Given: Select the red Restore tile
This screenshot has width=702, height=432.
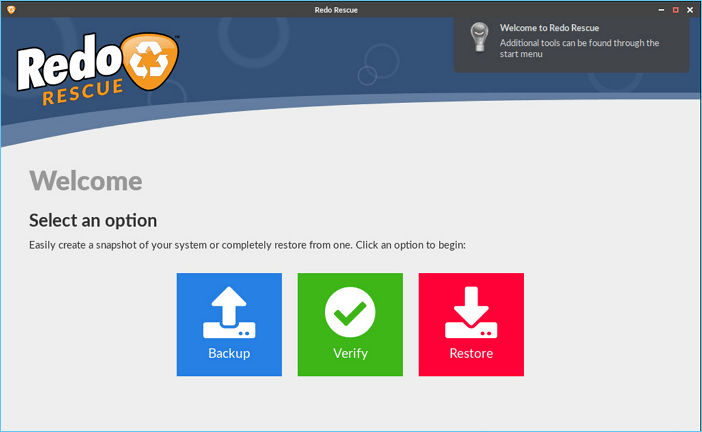Looking at the screenshot, I should click(x=471, y=325).
